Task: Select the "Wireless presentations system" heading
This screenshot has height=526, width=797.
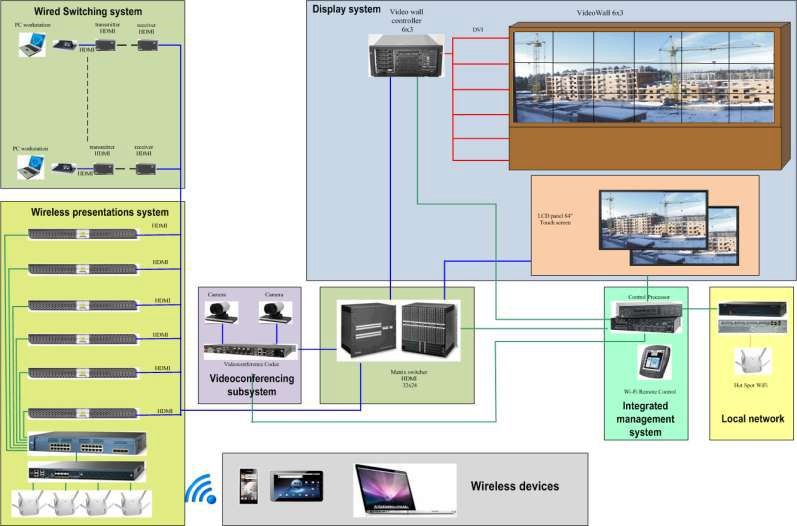Action: point(93,212)
